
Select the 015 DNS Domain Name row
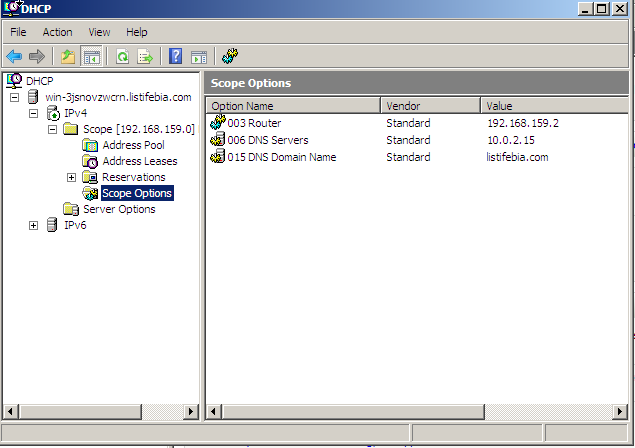417,157
